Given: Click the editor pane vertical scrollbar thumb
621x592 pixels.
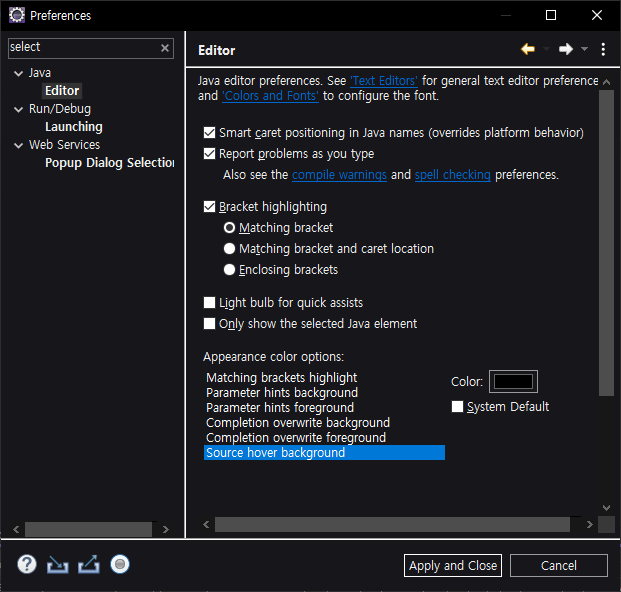Looking at the screenshot, I should [606, 243].
